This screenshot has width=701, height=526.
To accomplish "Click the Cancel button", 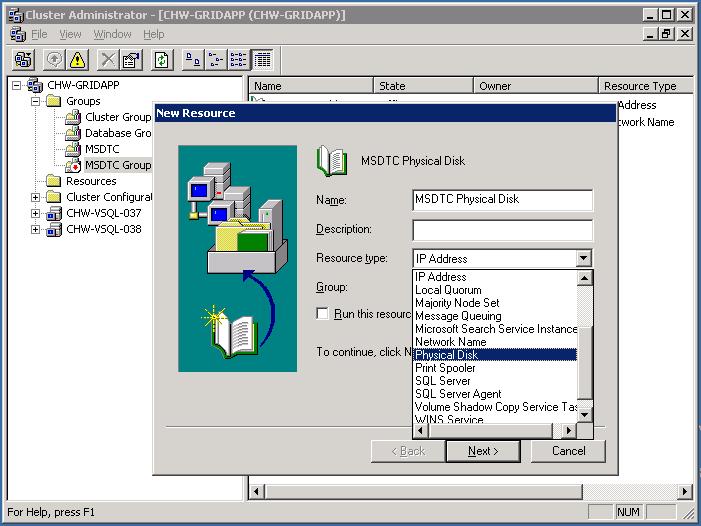I will [x=568, y=451].
